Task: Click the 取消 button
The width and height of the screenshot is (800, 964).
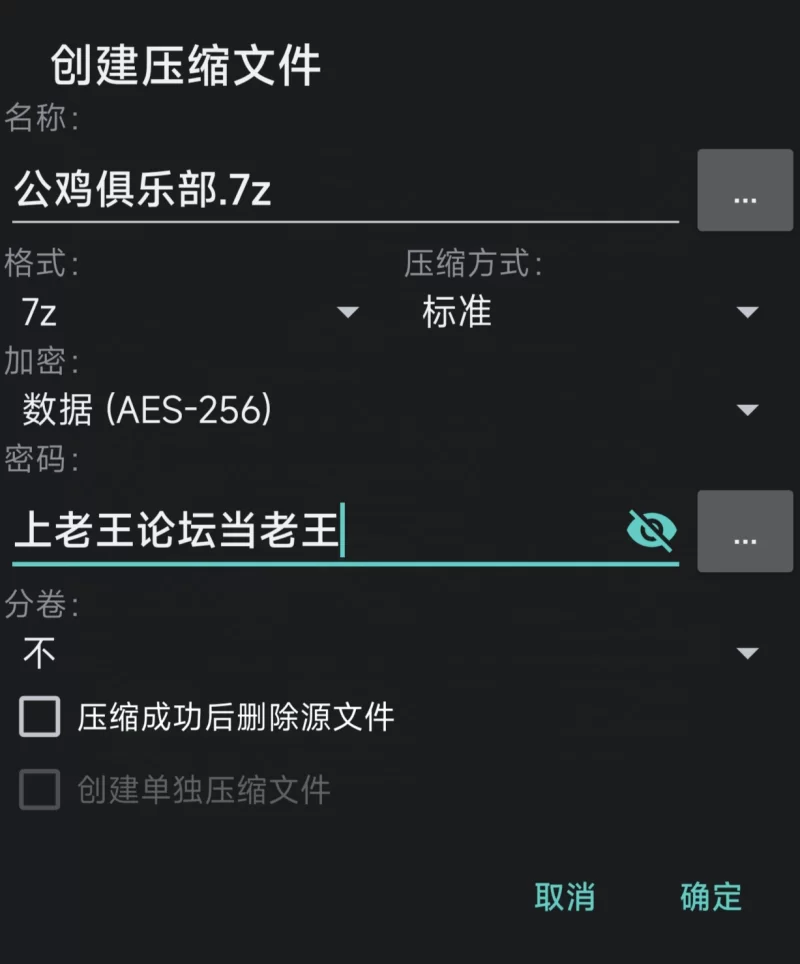Action: point(564,897)
